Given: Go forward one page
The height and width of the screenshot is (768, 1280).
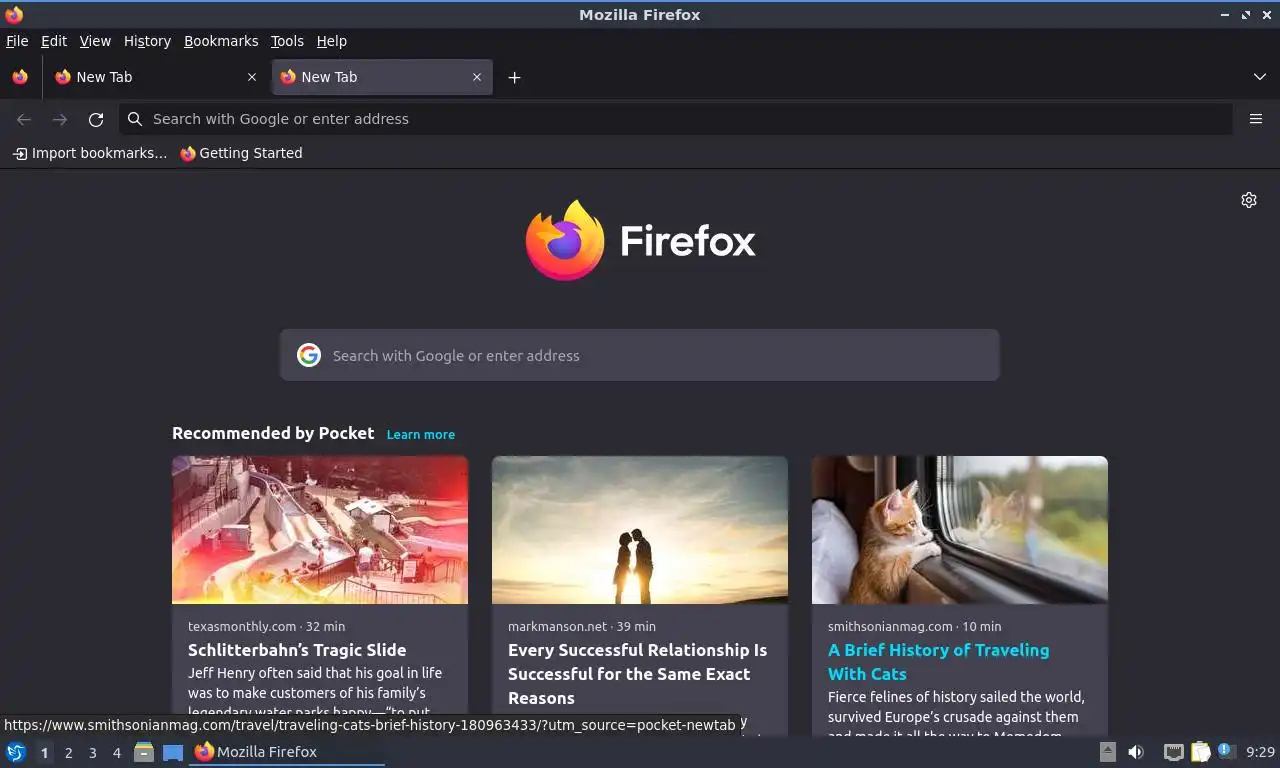Looking at the screenshot, I should click(60, 119).
